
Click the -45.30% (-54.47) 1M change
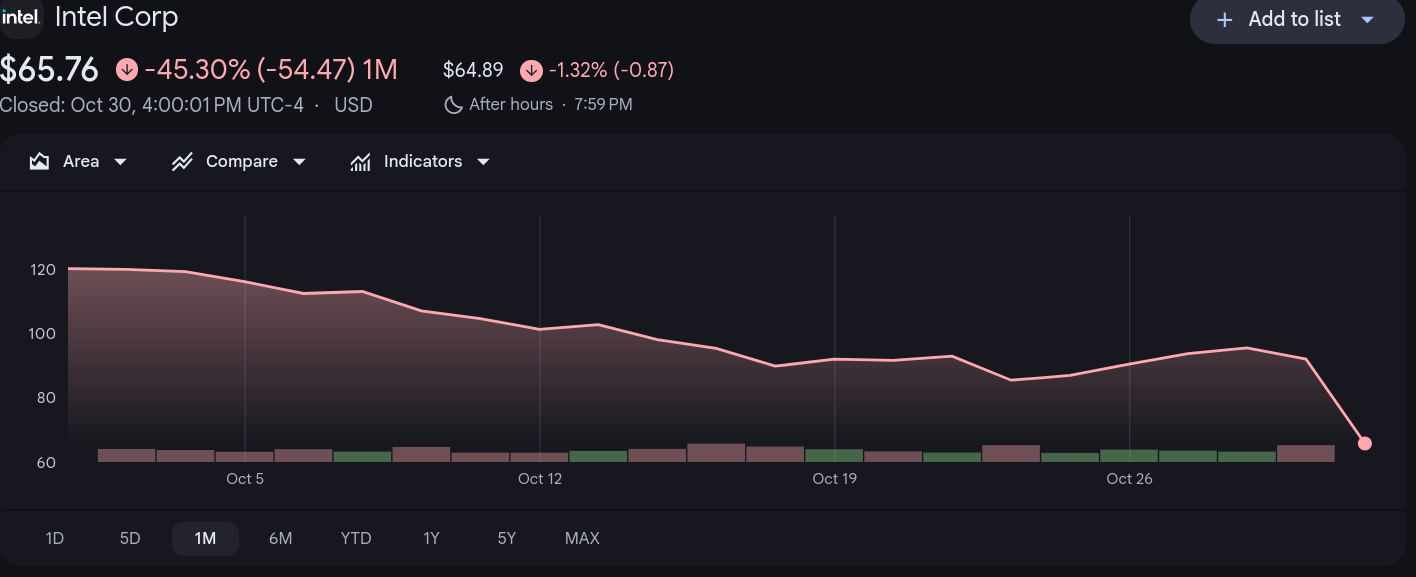(x=271, y=70)
